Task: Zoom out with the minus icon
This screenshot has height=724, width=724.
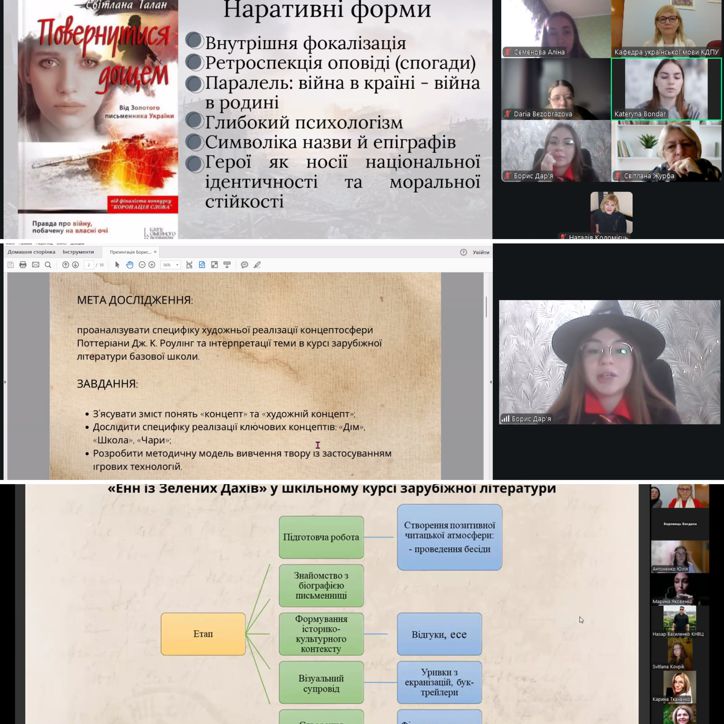Action: (142, 265)
